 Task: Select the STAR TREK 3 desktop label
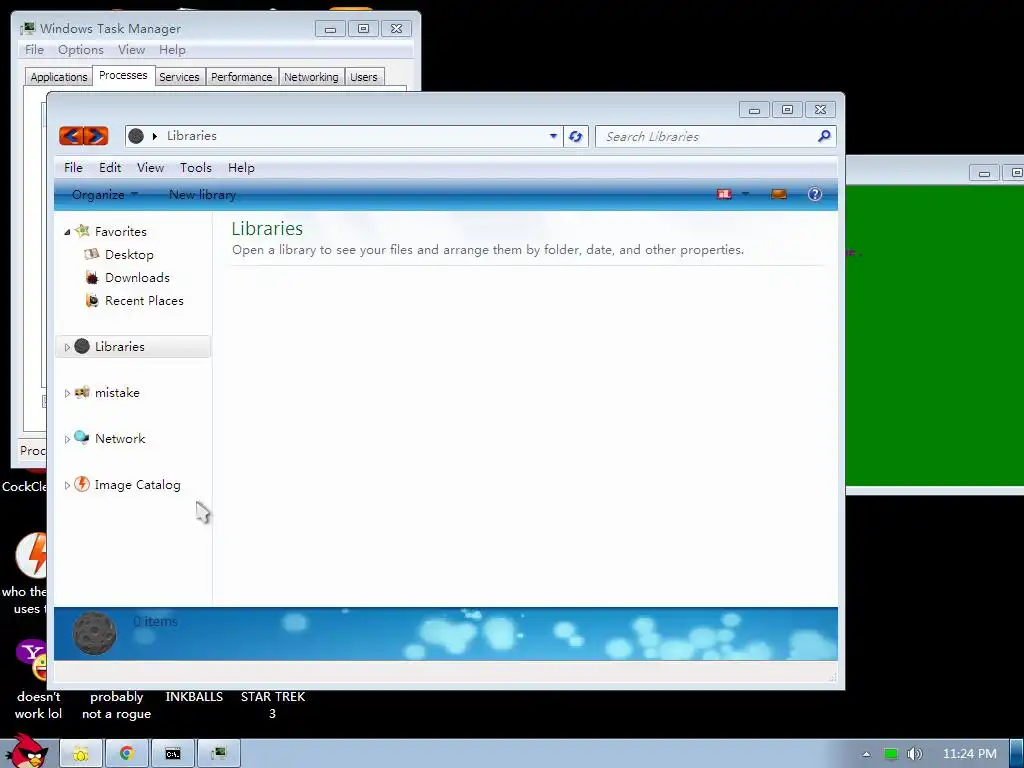[273, 705]
